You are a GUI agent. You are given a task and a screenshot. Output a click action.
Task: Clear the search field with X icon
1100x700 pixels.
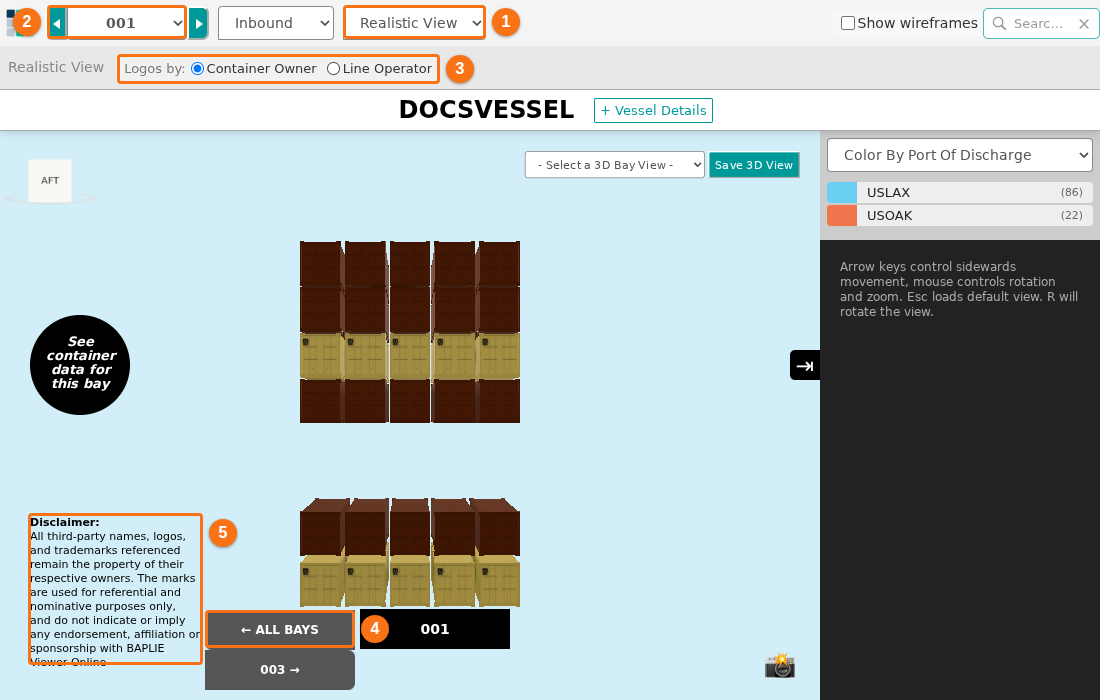coord(1084,24)
